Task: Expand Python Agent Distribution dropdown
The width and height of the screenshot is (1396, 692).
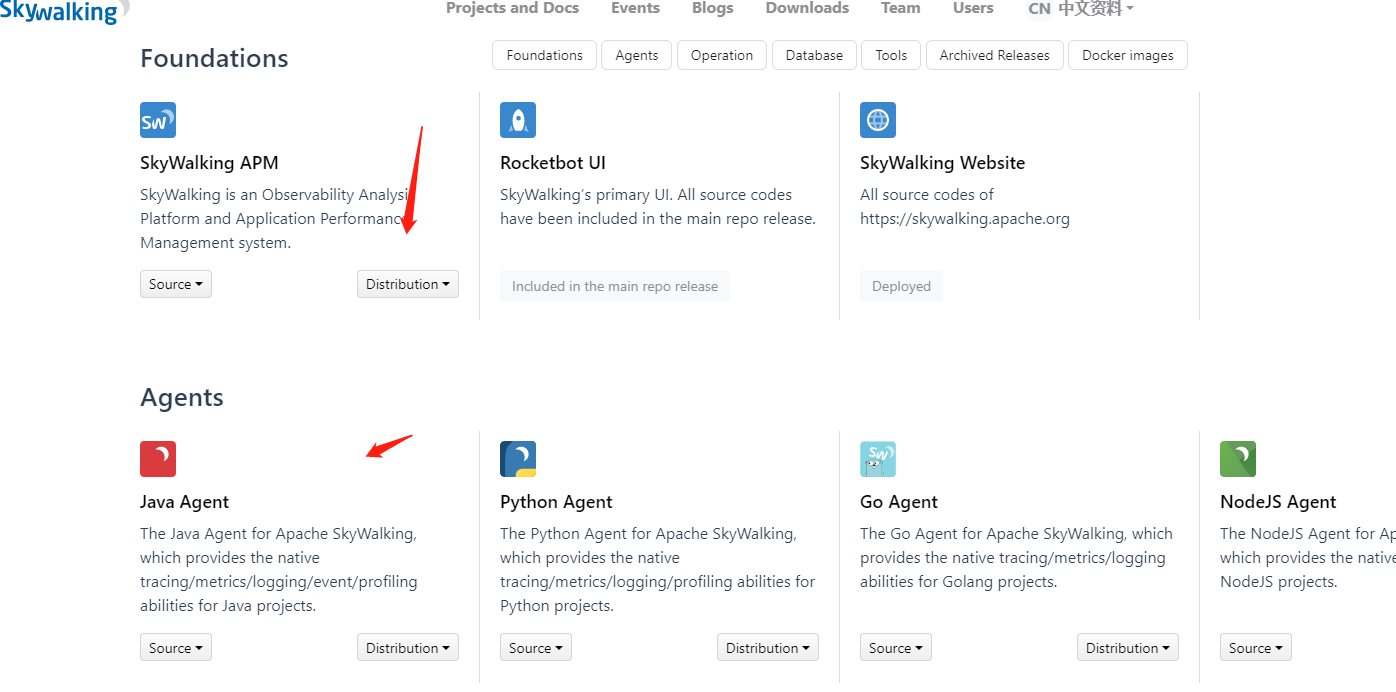Action: 768,648
